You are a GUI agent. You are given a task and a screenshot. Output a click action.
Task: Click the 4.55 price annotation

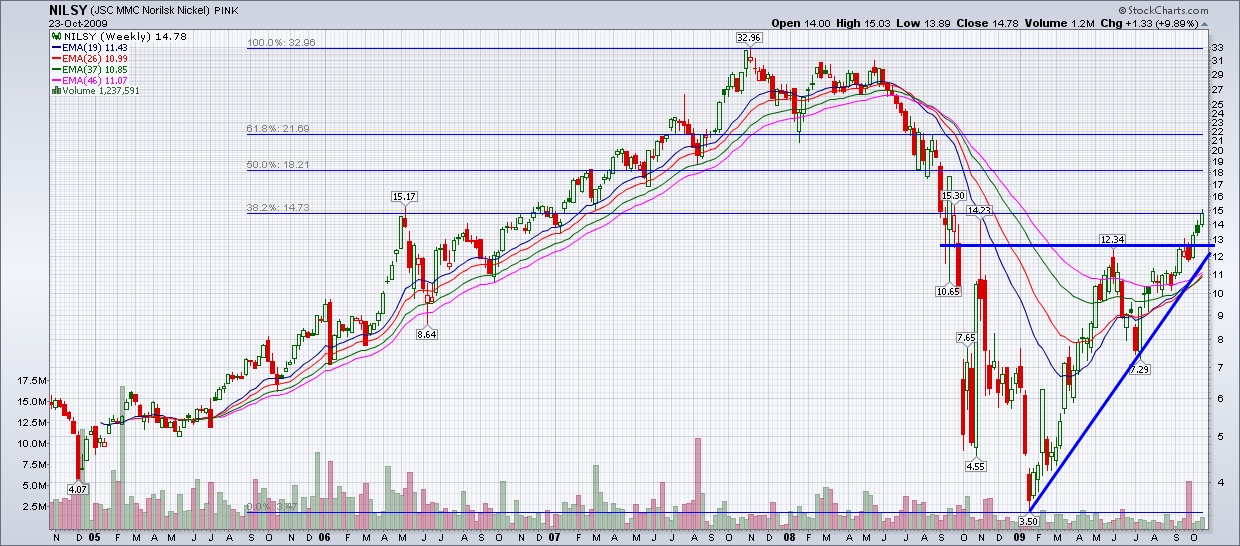[x=976, y=467]
